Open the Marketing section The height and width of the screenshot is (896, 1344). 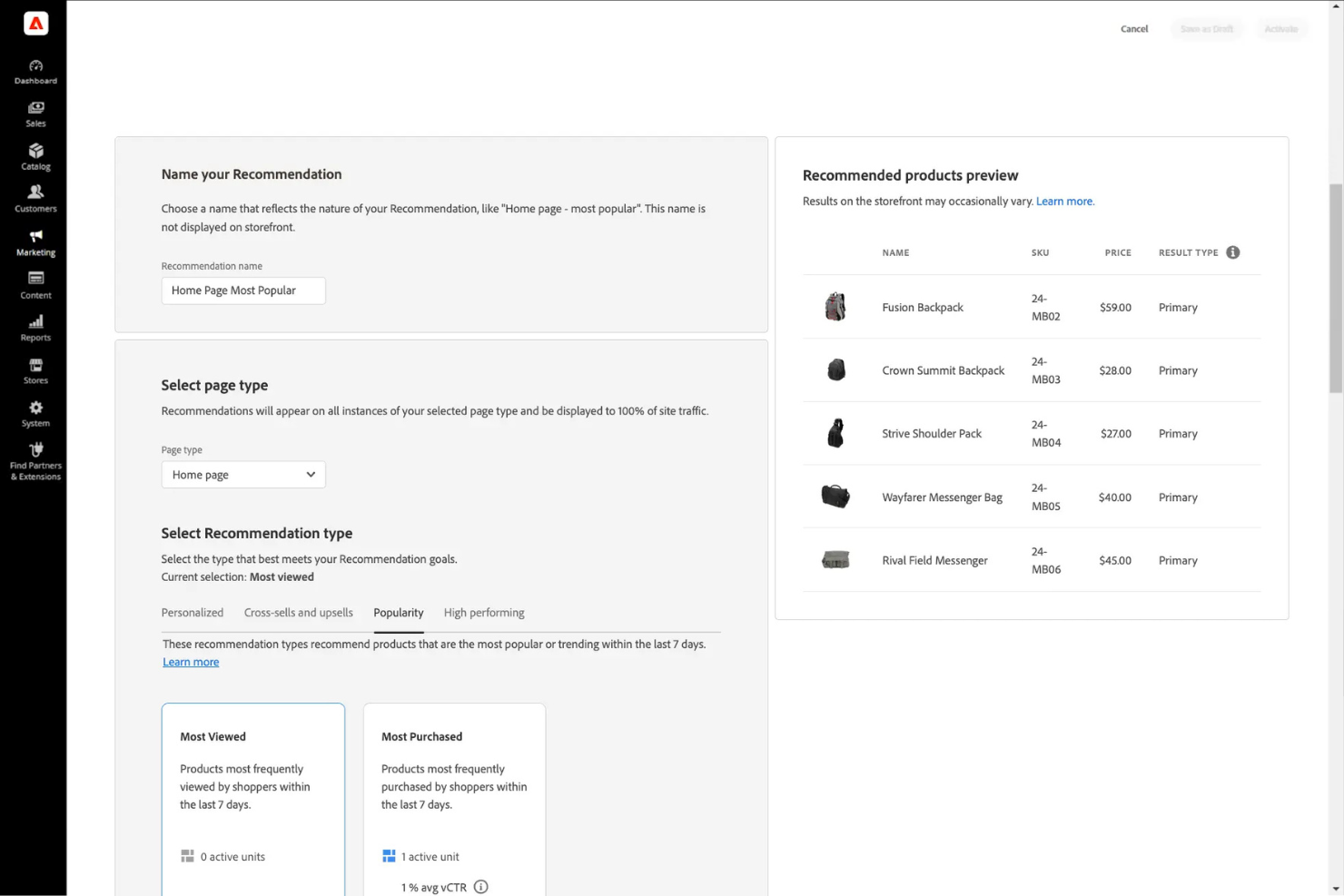point(35,241)
